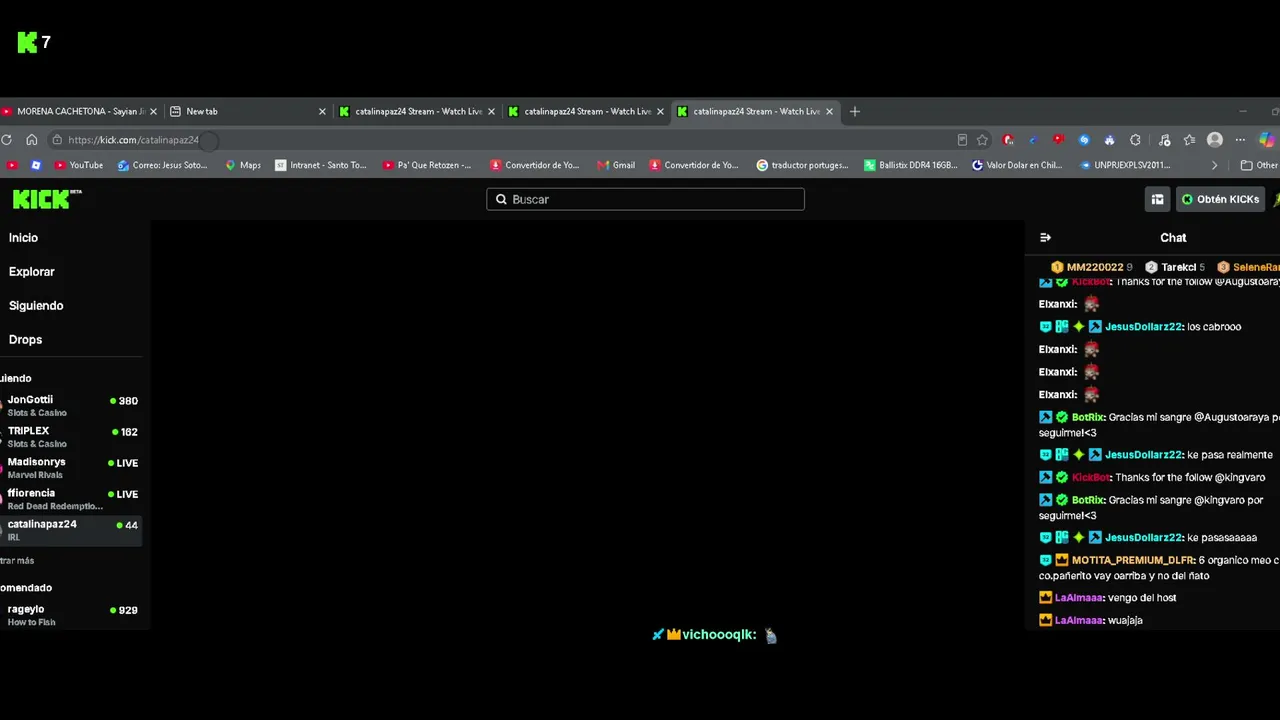Close the MORENA CACHETONA tab

point(153,112)
